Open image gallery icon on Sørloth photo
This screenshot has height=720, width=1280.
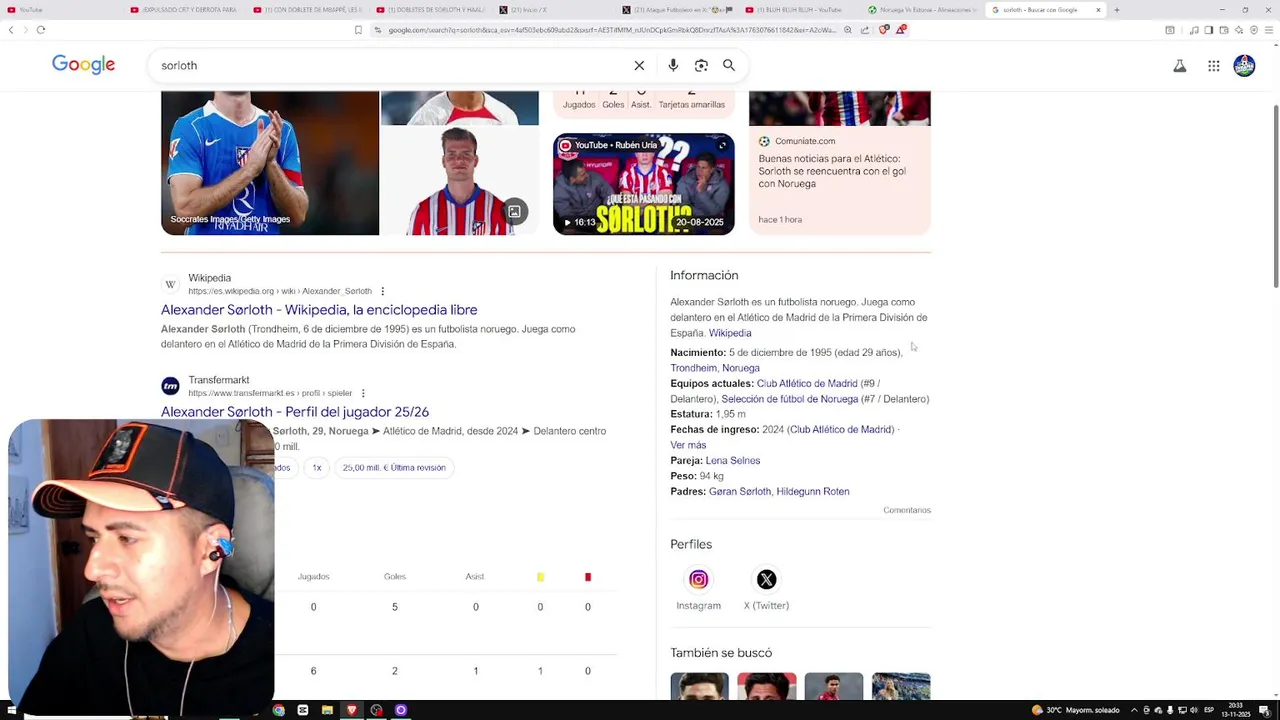tap(514, 211)
